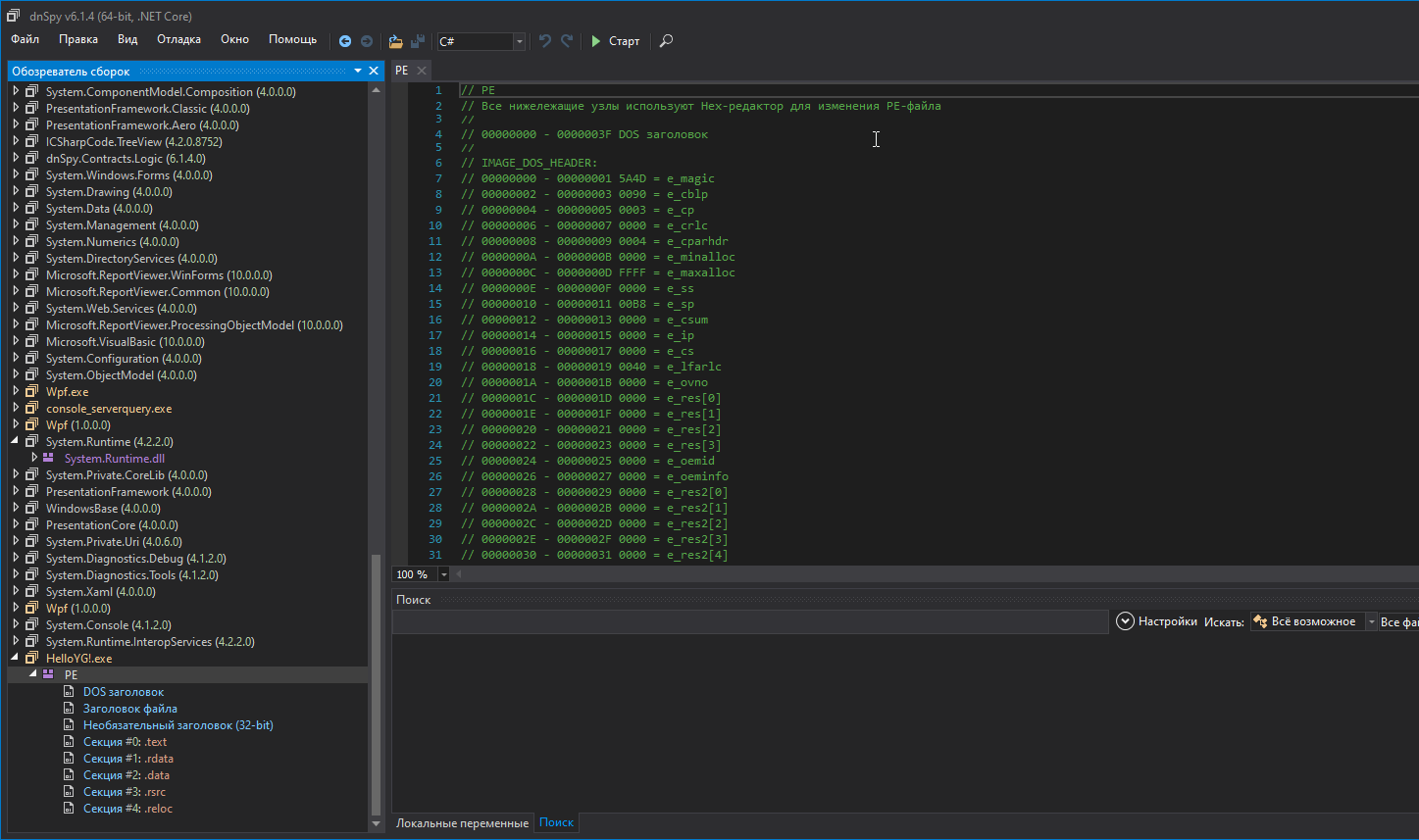Click code line 'FFFF = e_maxalloc'
This screenshot has width=1419, height=840.
598,272
